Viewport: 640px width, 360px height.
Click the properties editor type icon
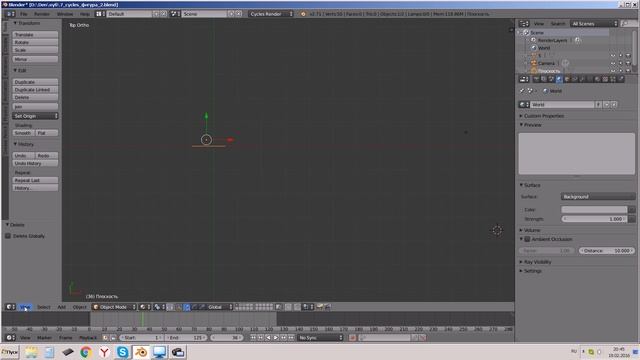pyautogui.click(x=524, y=79)
